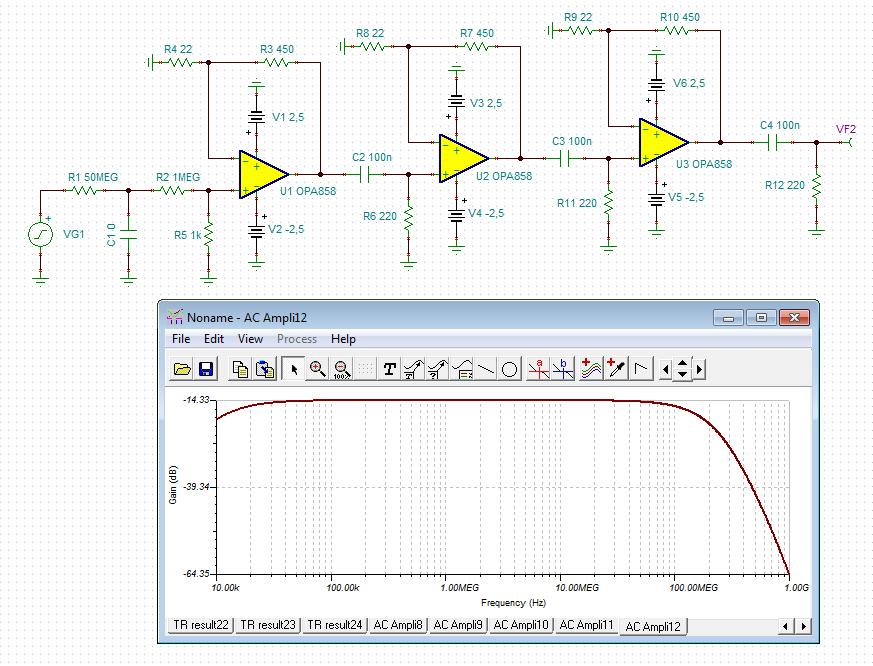Select the draw line tool
The image size is (873, 666).
point(485,369)
